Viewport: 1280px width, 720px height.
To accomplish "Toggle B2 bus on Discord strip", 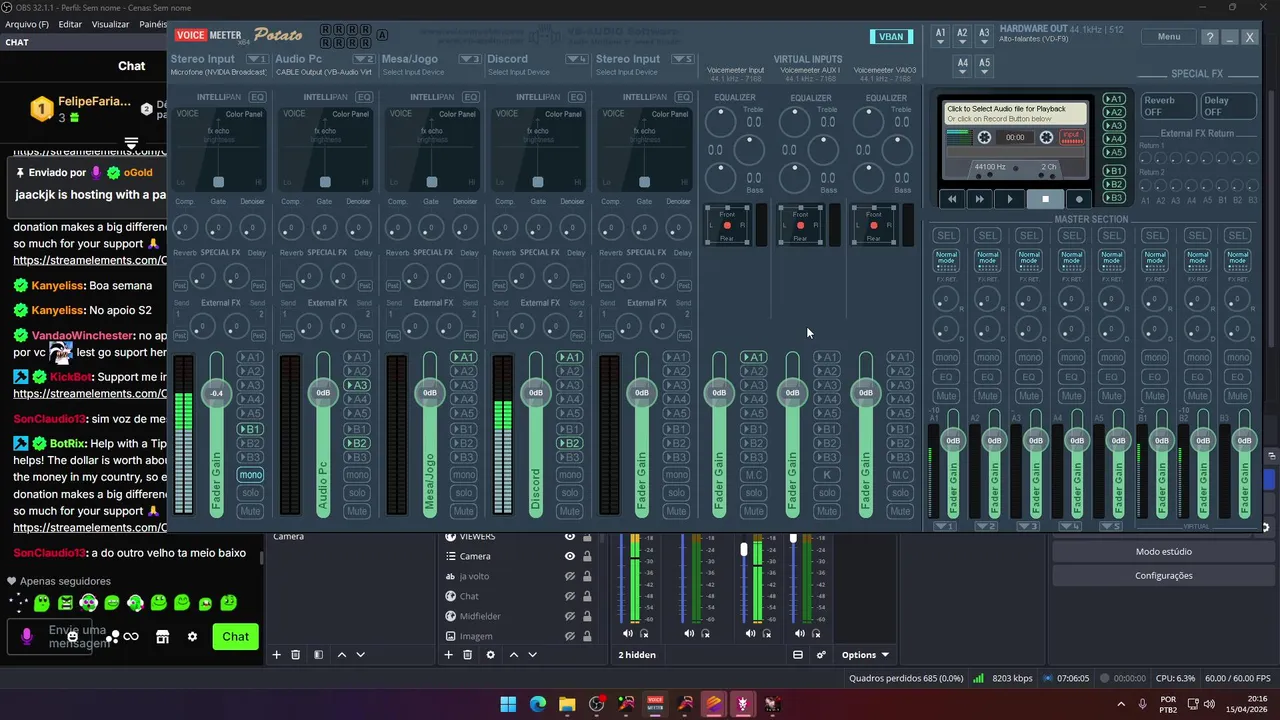I will point(570,443).
